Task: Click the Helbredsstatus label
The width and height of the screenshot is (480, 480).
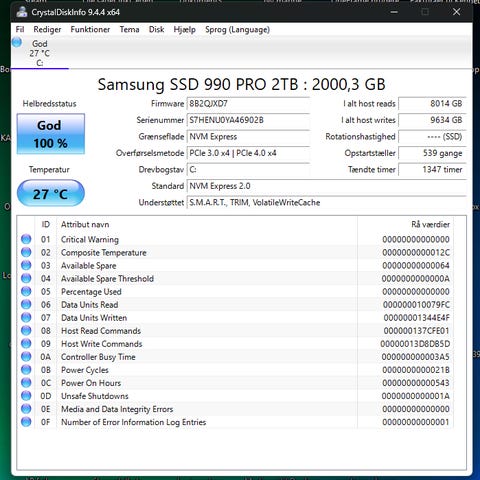Action: pyautogui.click(x=49, y=104)
